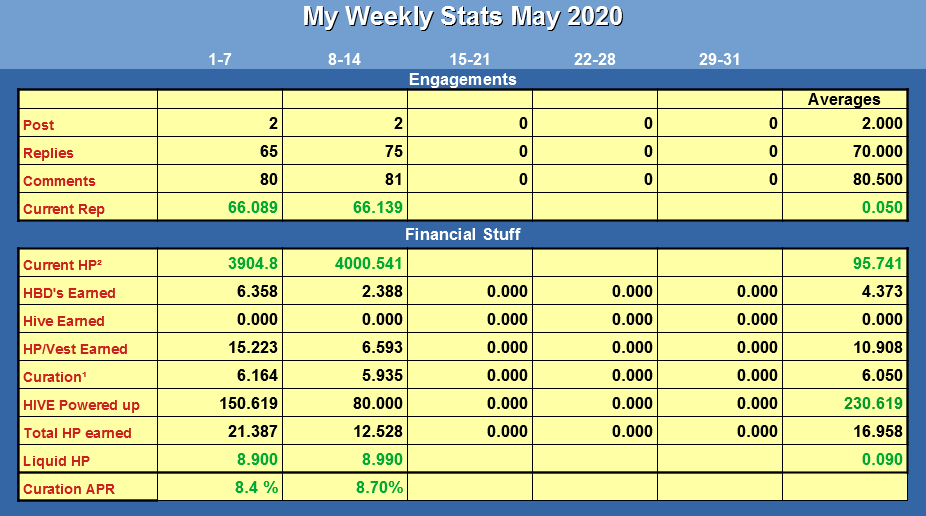This screenshot has width=926, height=516.
Task: Click the HIVE Powered up value '150.619'
Action: (x=249, y=403)
